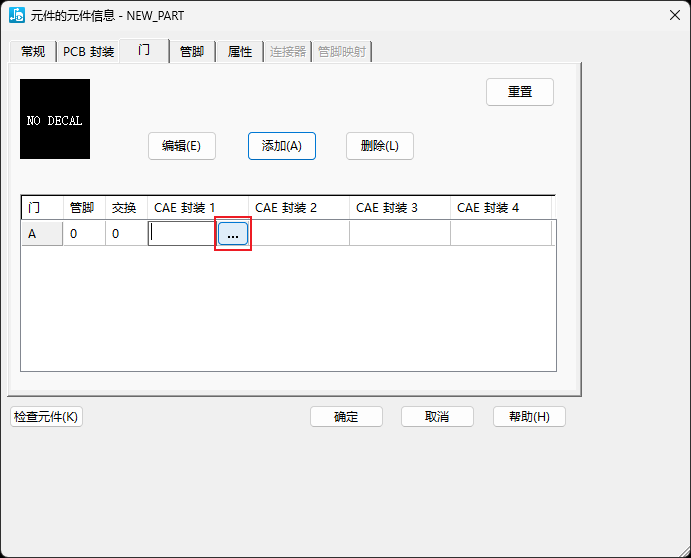
Task: Click the NO DECAL preview thumbnail
Action: 55,119
